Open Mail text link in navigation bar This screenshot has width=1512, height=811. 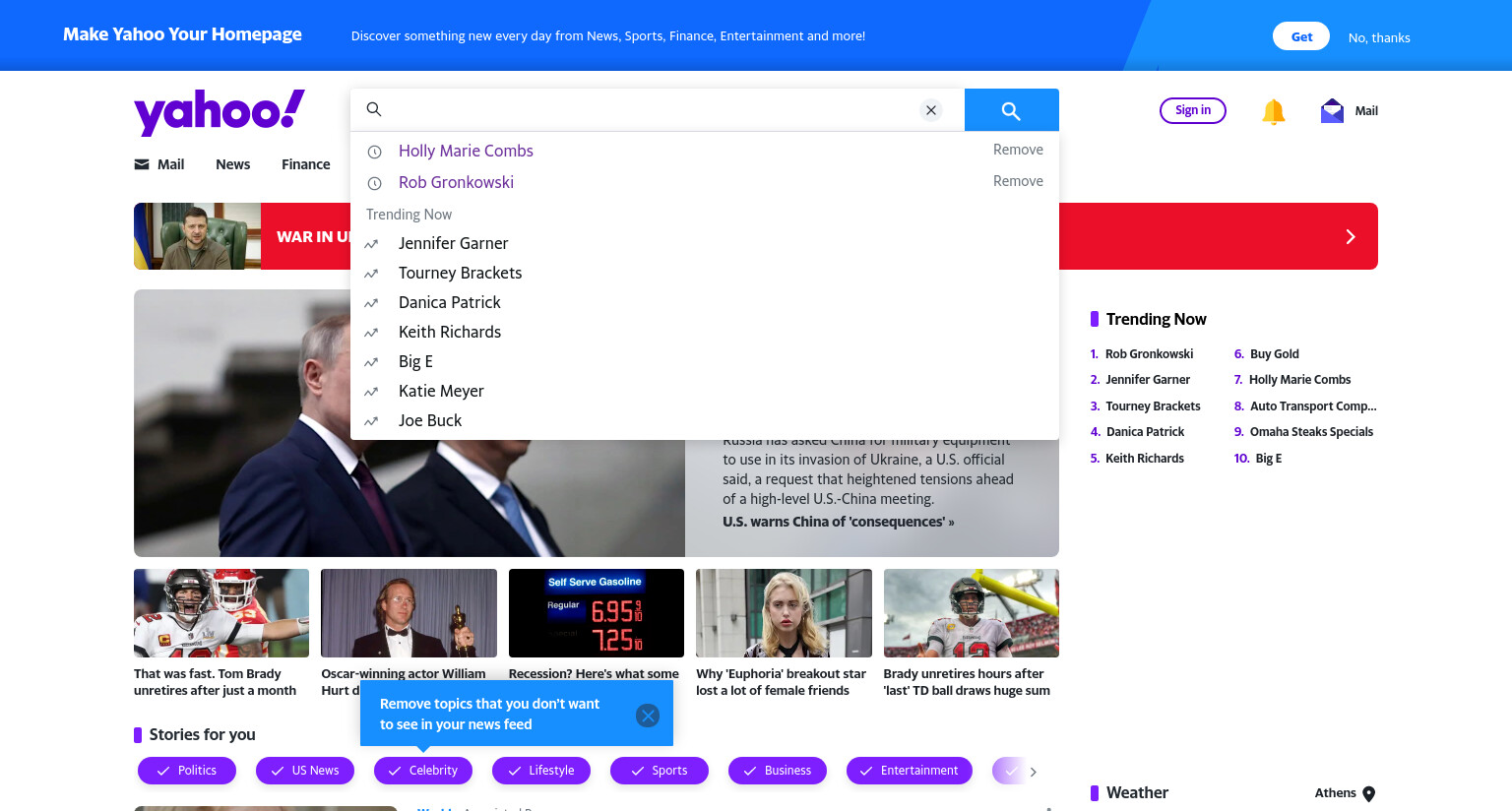pyautogui.click(x=171, y=164)
